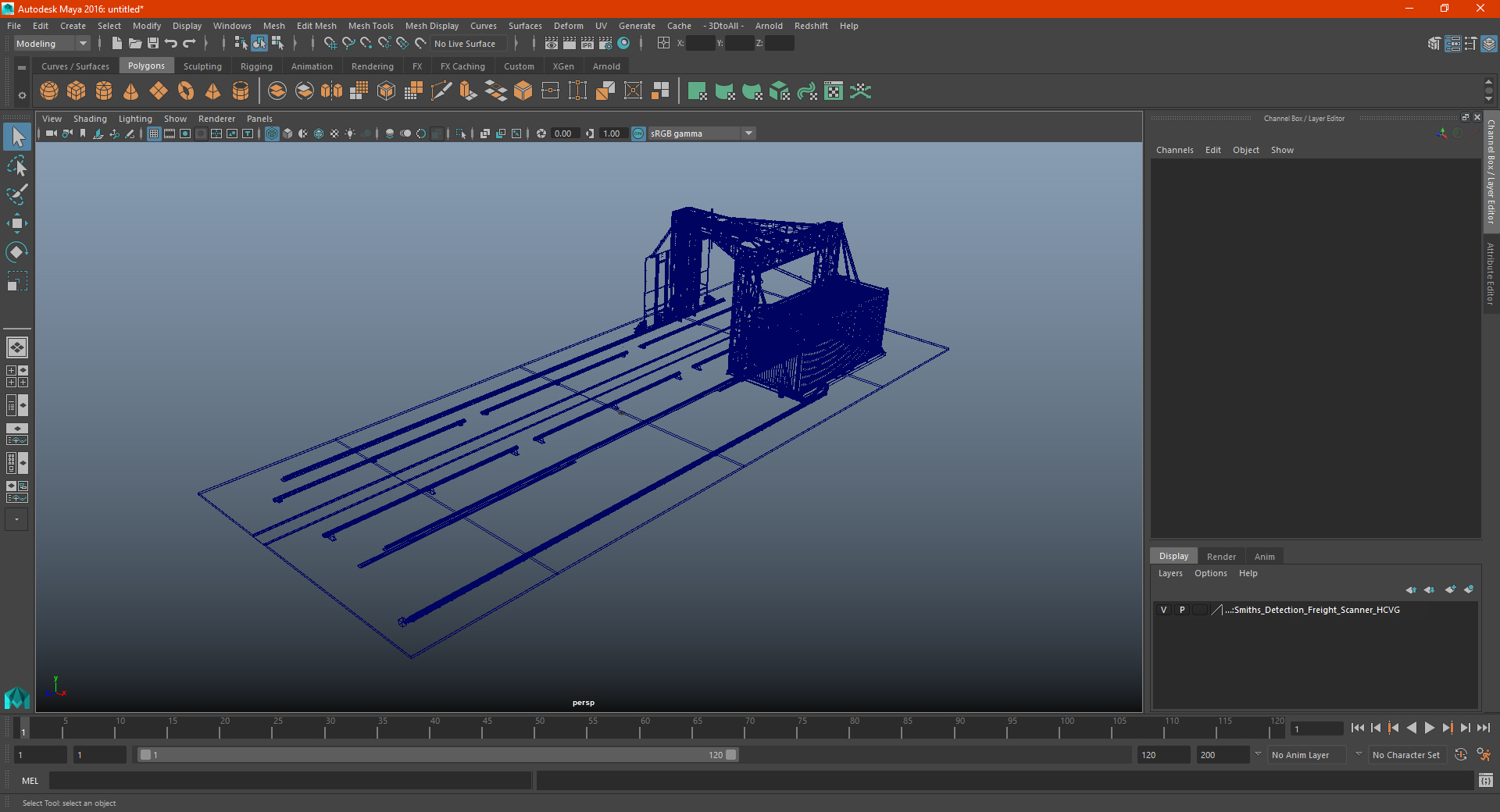The width and height of the screenshot is (1500, 812).
Task: Open the No Anim Layer dropdown
Action: point(1306,755)
